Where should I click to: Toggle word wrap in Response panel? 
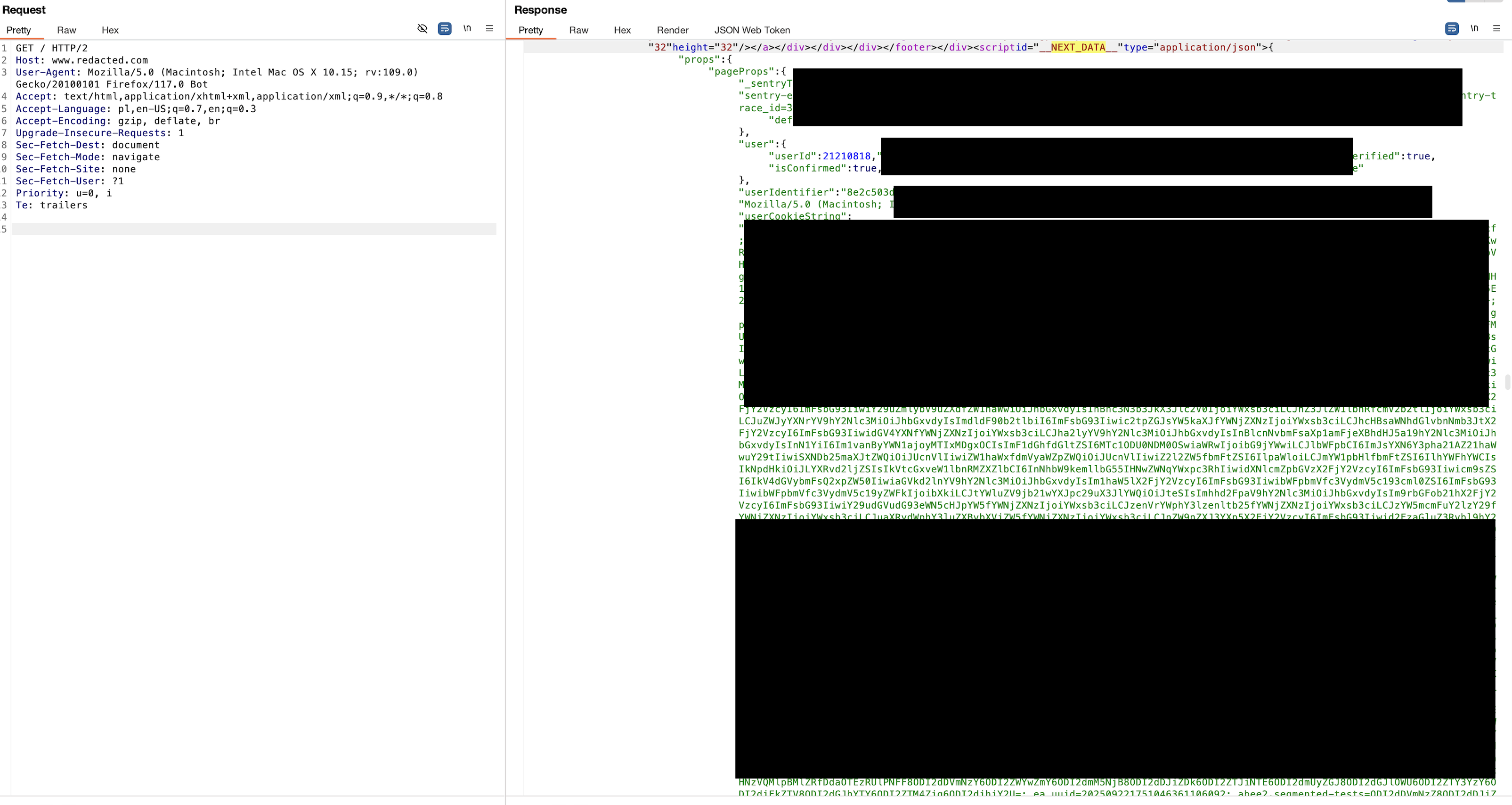(1452, 28)
